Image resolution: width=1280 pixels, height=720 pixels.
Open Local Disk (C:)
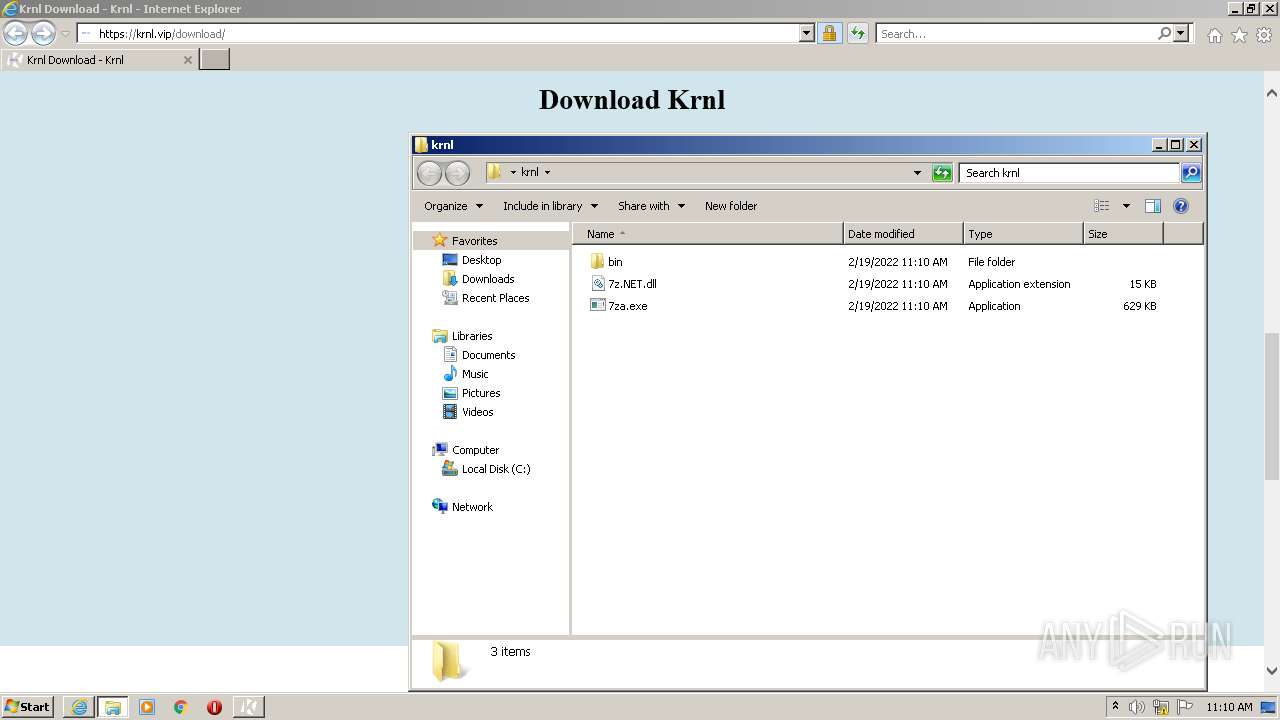click(x=495, y=469)
